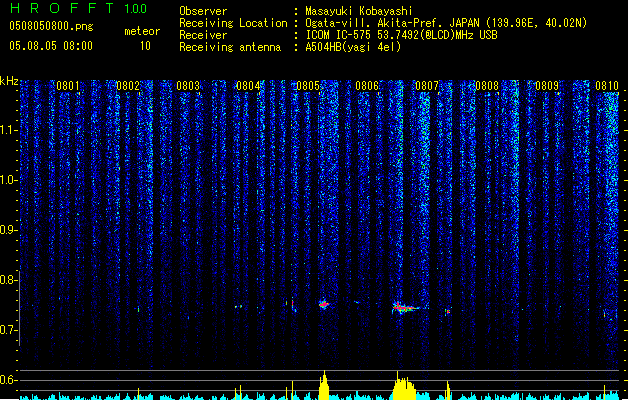Click the Observer label
The height and width of the screenshot is (400, 629).
[x=203, y=11]
